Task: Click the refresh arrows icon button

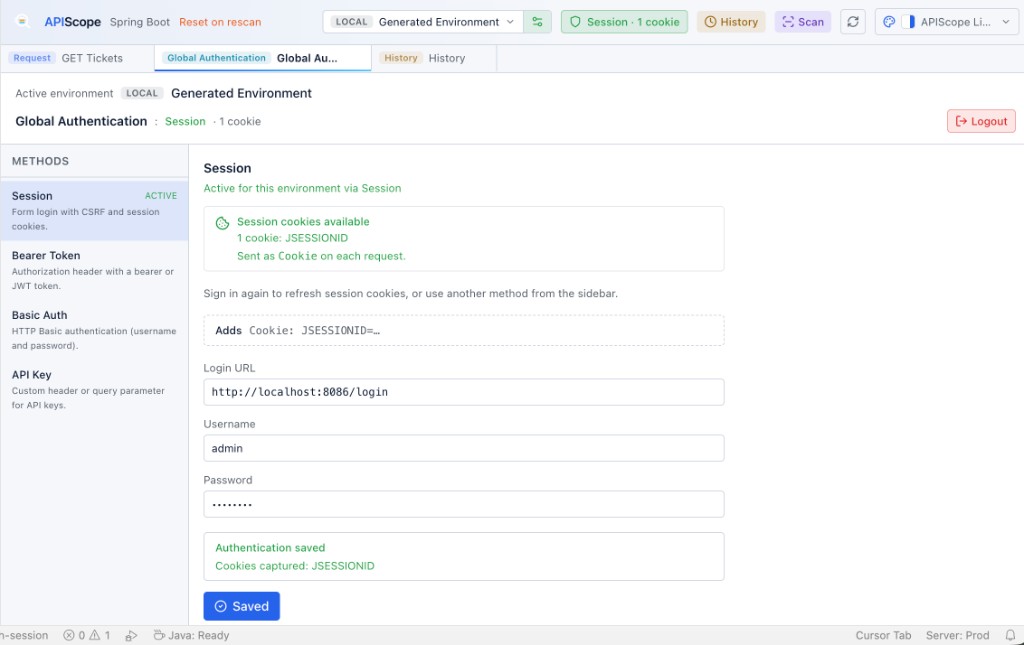Action: click(852, 22)
